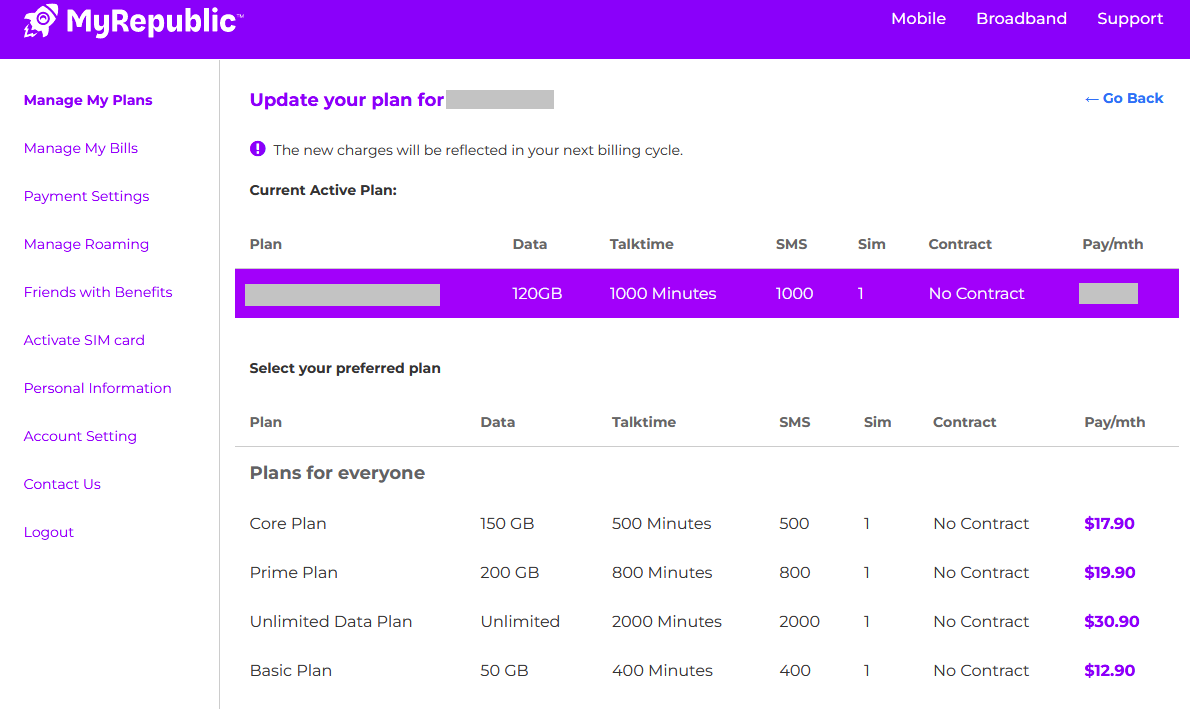Logout from the account
This screenshot has height=709, width=1190.
click(x=49, y=532)
